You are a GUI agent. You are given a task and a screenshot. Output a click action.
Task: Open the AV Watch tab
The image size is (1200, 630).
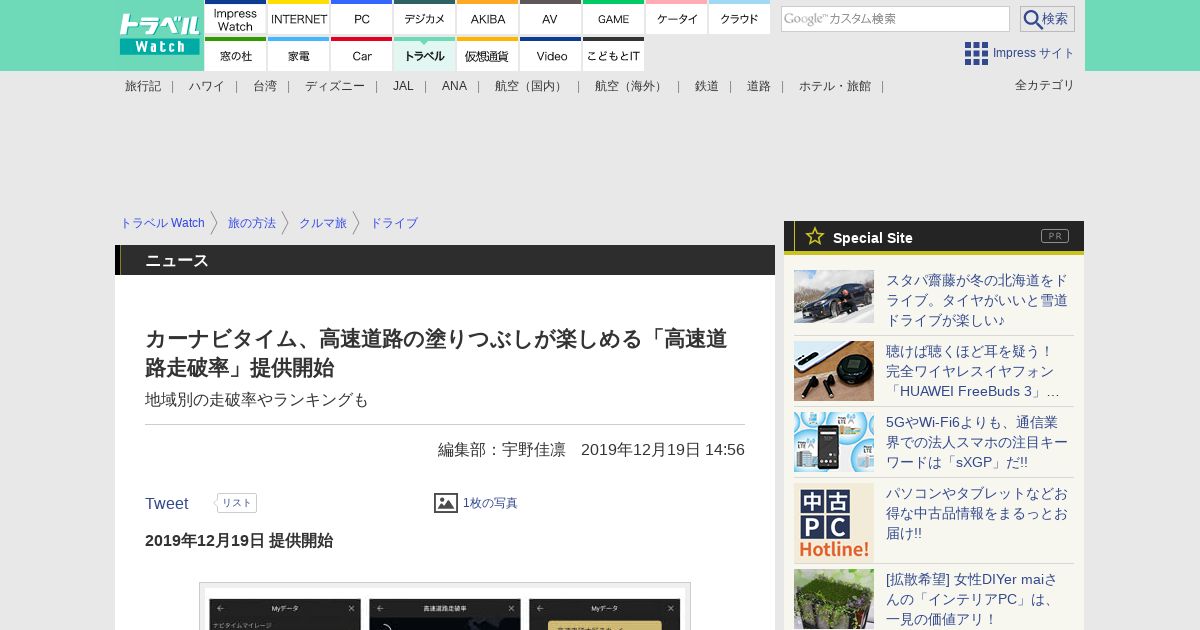coord(551,19)
